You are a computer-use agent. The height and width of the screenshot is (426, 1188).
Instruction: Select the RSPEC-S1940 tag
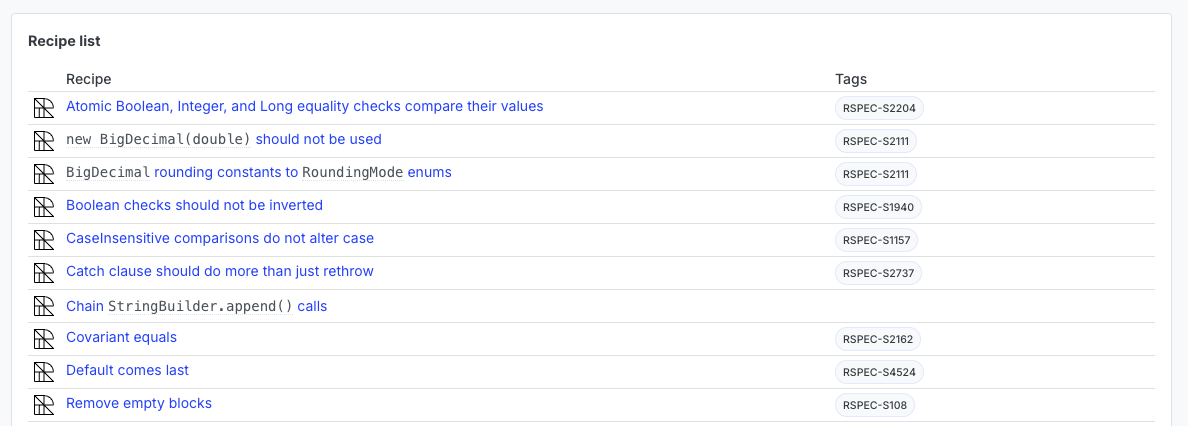point(878,207)
